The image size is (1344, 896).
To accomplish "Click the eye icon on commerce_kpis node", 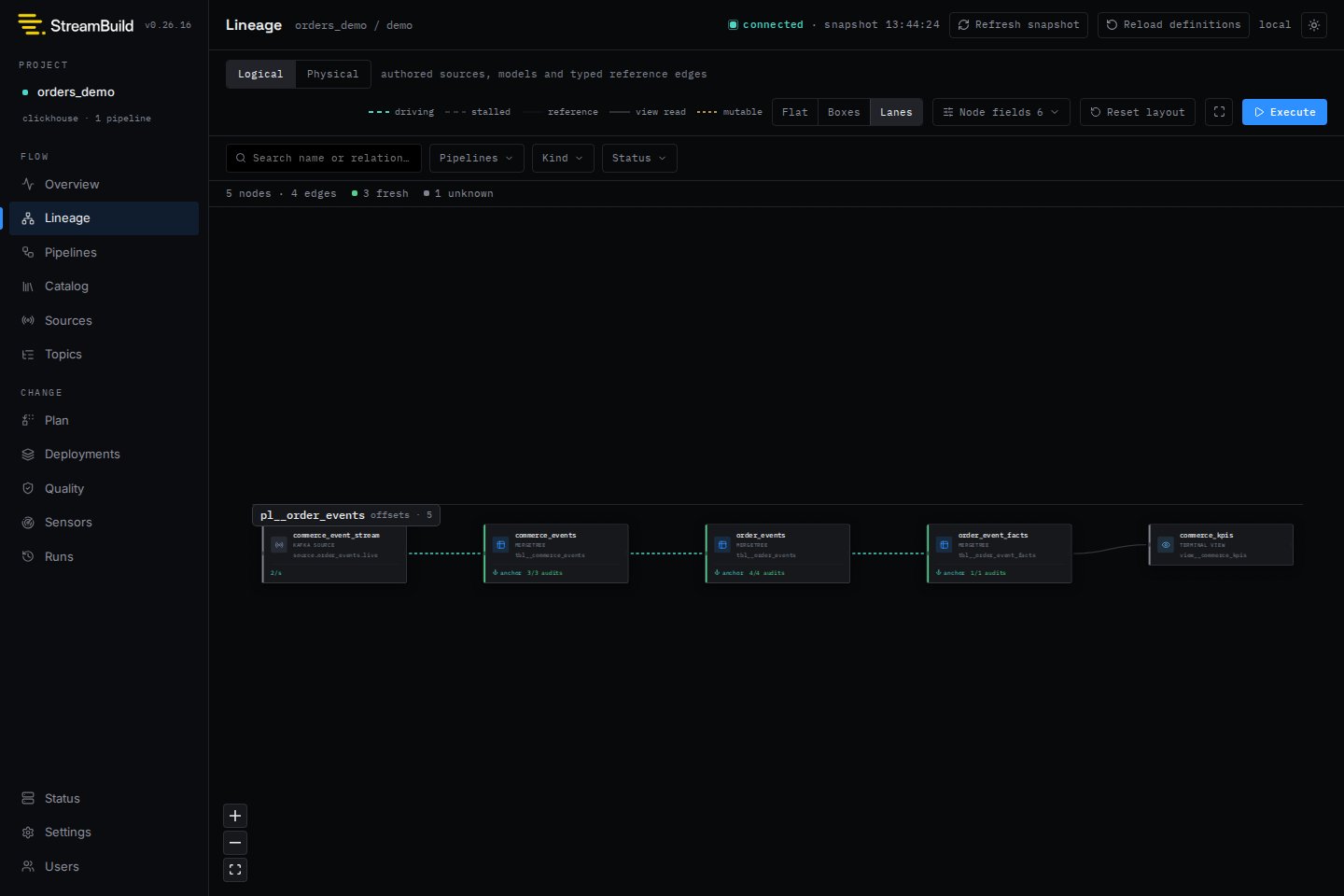I will (1166, 545).
